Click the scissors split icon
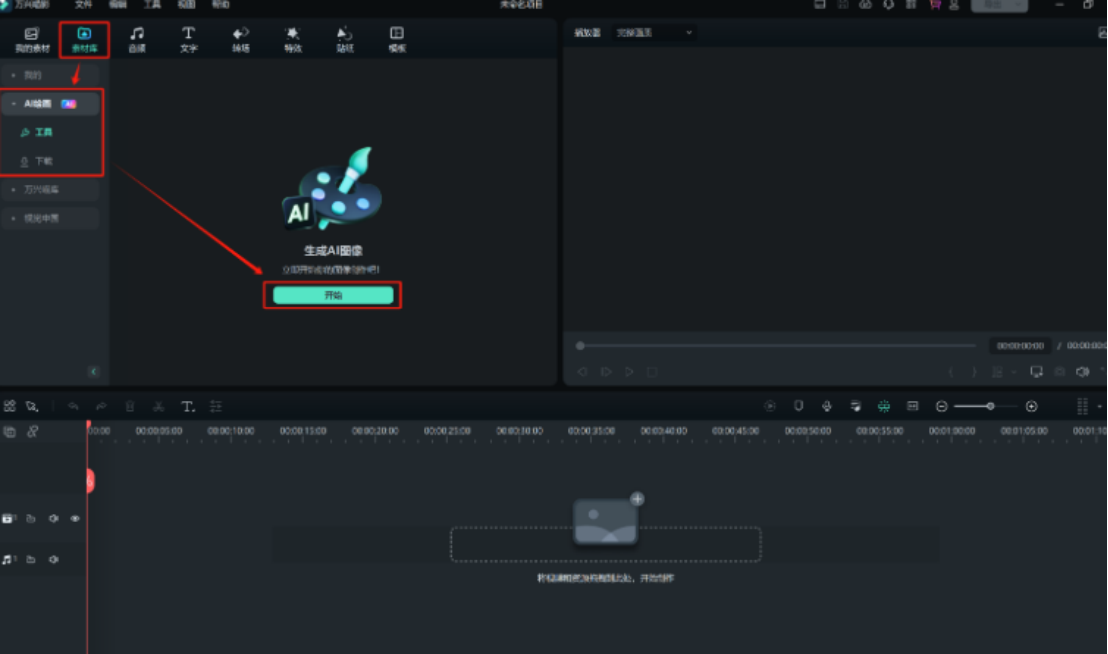This screenshot has width=1108, height=654. 158,406
